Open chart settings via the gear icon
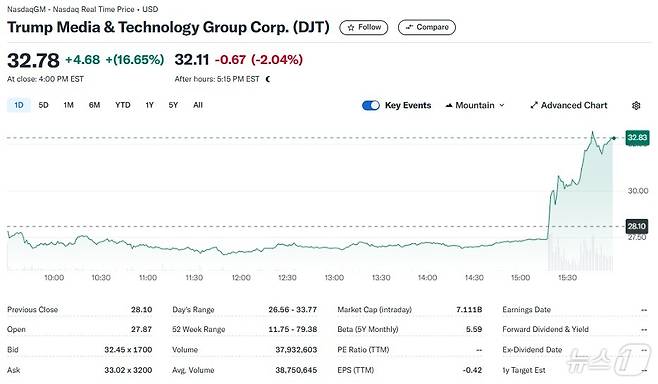 pyautogui.click(x=636, y=105)
